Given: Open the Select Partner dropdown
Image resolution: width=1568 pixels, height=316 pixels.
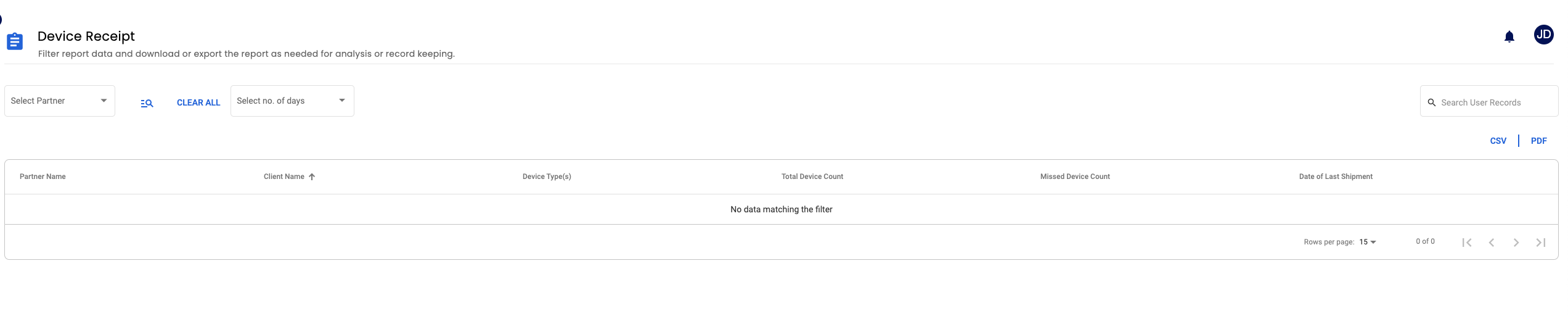Looking at the screenshot, I should [60, 101].
